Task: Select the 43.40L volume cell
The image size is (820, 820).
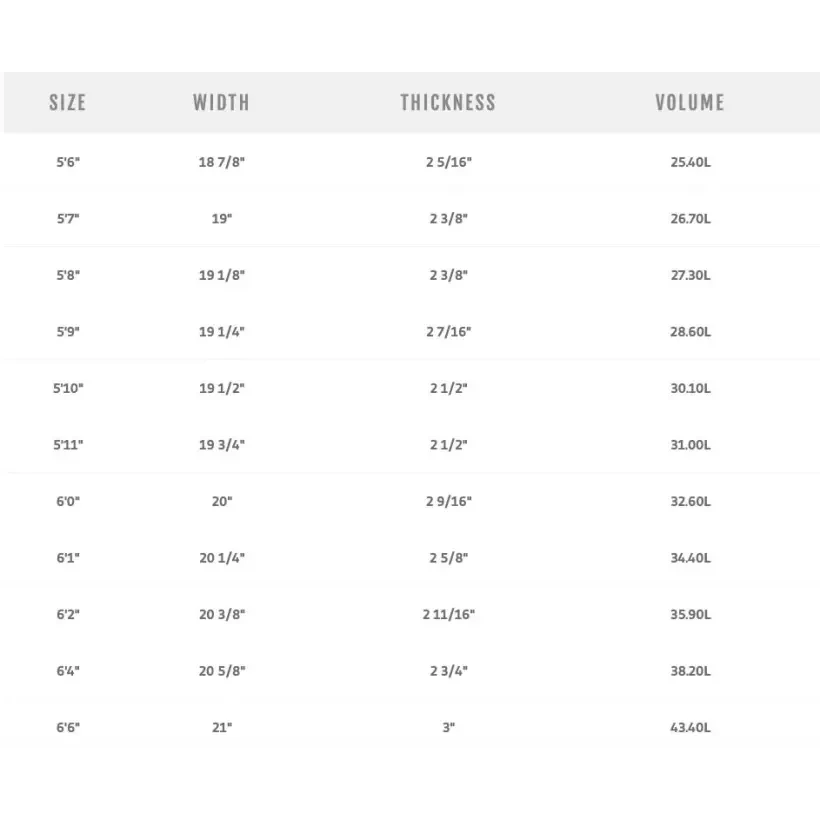Action: pos(690,727)
